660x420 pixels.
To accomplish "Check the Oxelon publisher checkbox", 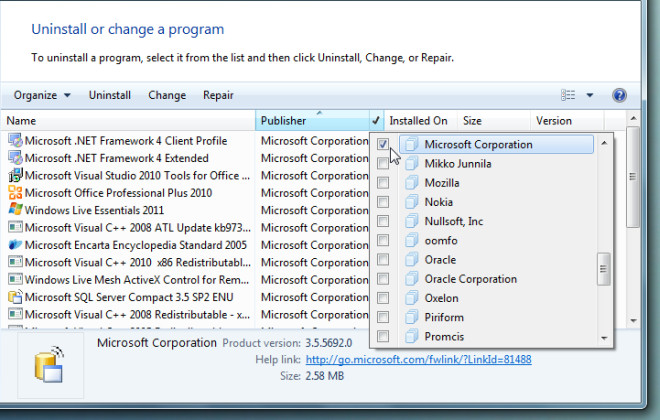I will coord(383,298).
